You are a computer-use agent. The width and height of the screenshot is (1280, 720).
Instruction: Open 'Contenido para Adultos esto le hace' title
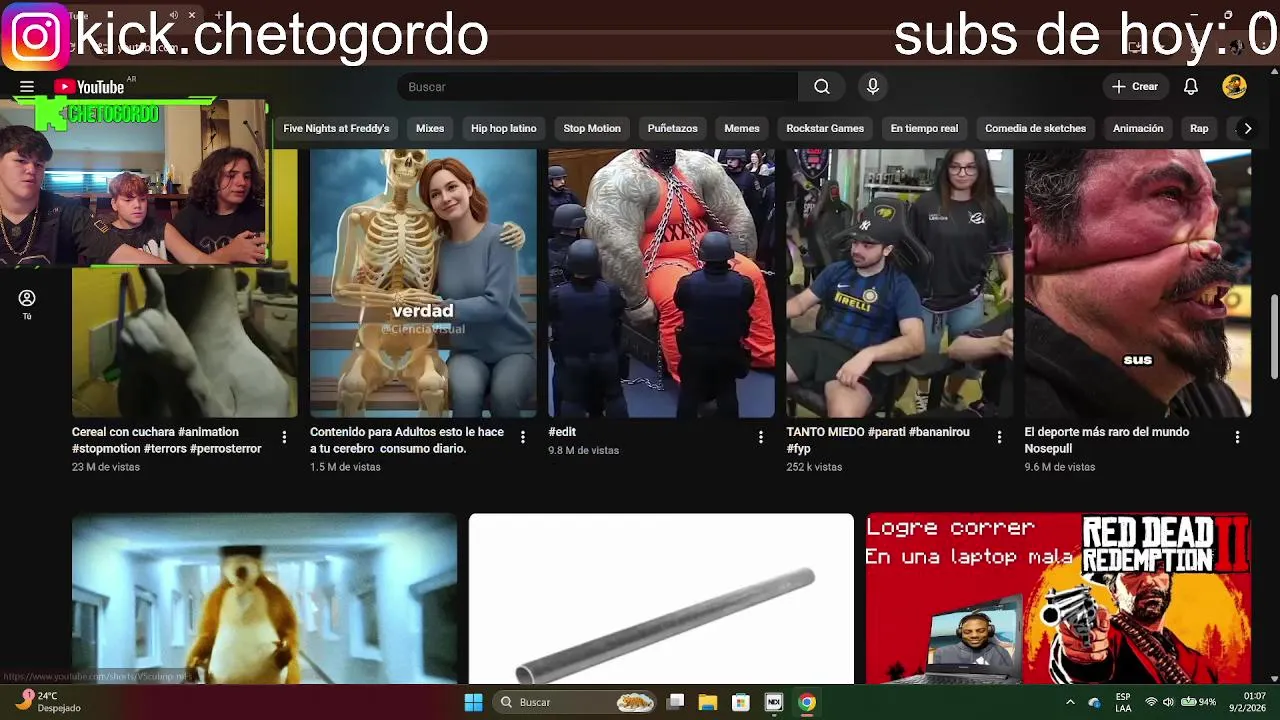[407, 440]
